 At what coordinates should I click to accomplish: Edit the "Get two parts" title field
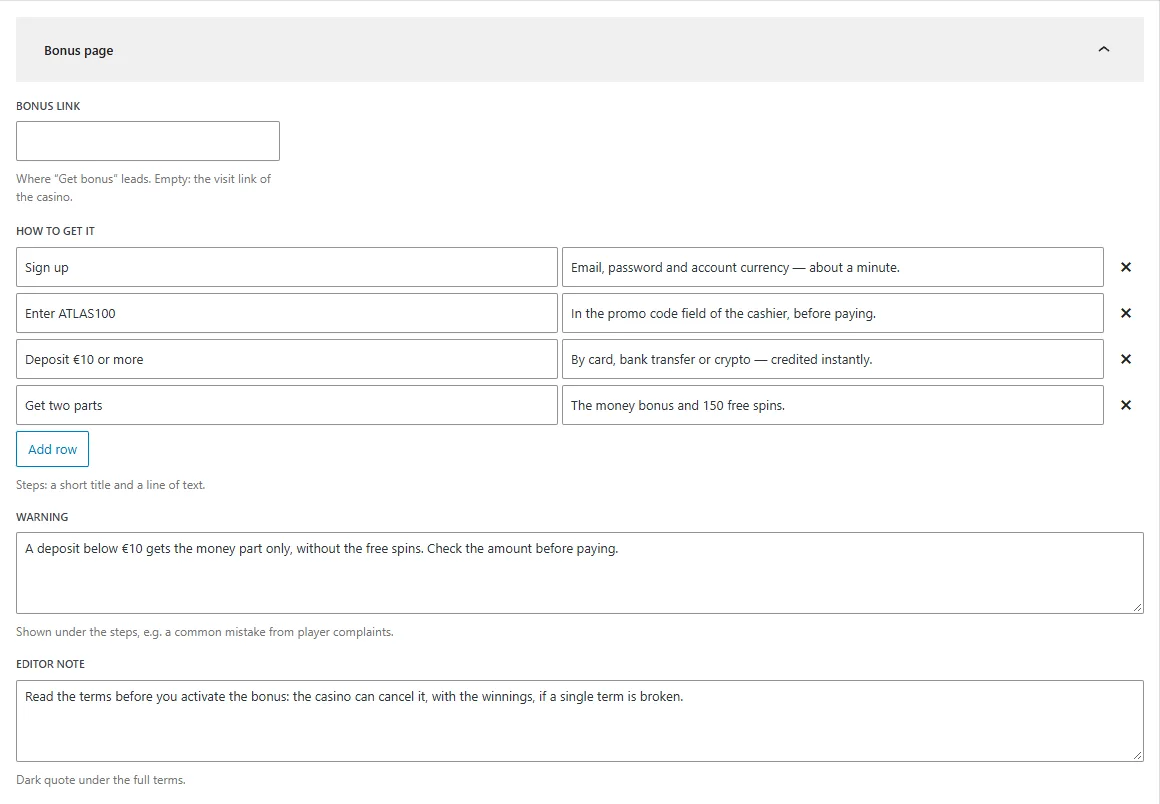[x=287, y=405]
